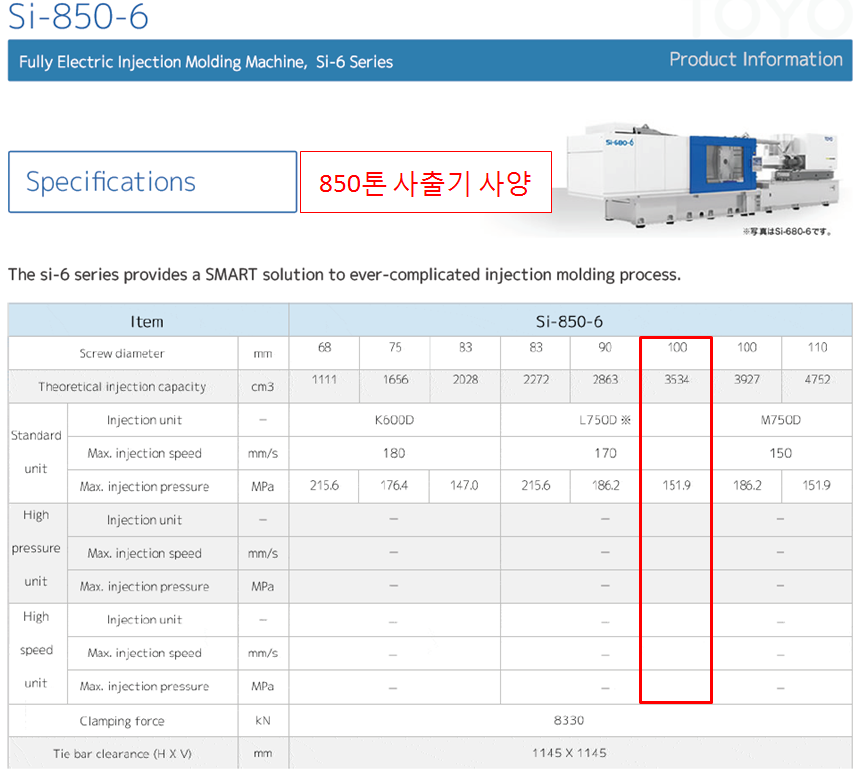Viewport: 855px width, 772px height.
Task: Click "Product Information" in the blue banner
Action: click(756, 59)
